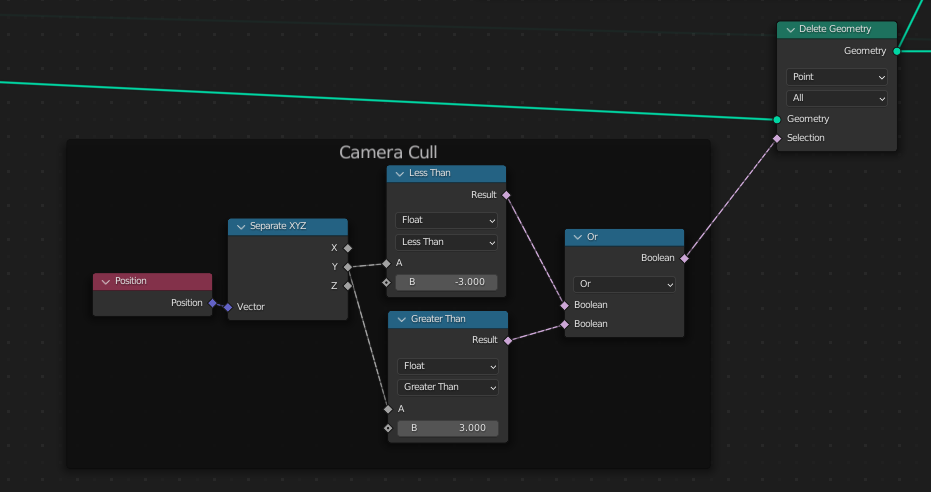
Task: Open Greater Than operation dropdown
Action: coord(448,387)
